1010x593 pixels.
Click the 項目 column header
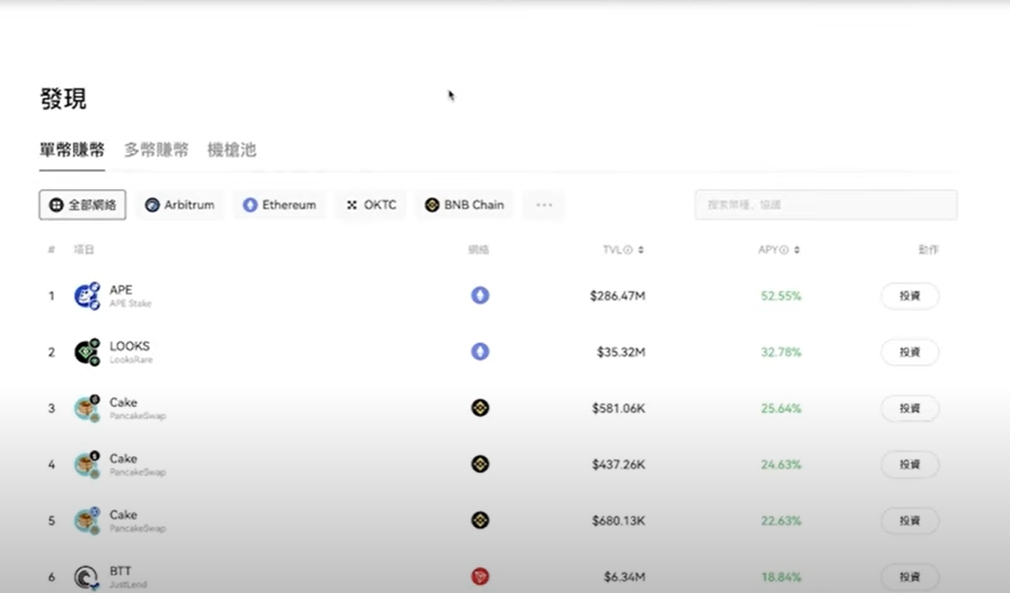click(84, 250)
